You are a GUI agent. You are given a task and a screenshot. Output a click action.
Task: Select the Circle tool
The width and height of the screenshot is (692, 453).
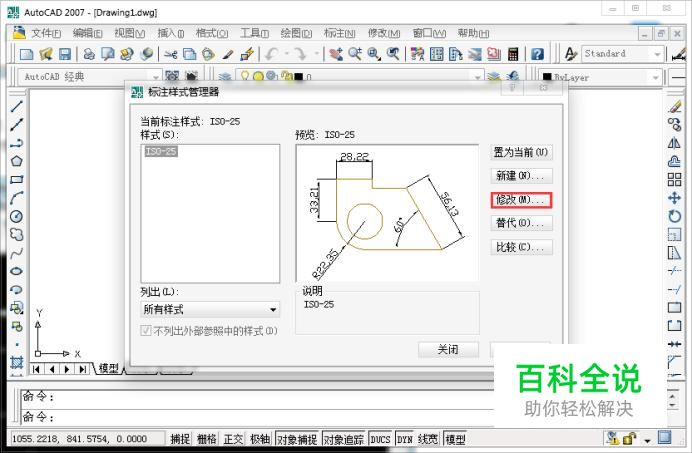[x=16, y=216]
